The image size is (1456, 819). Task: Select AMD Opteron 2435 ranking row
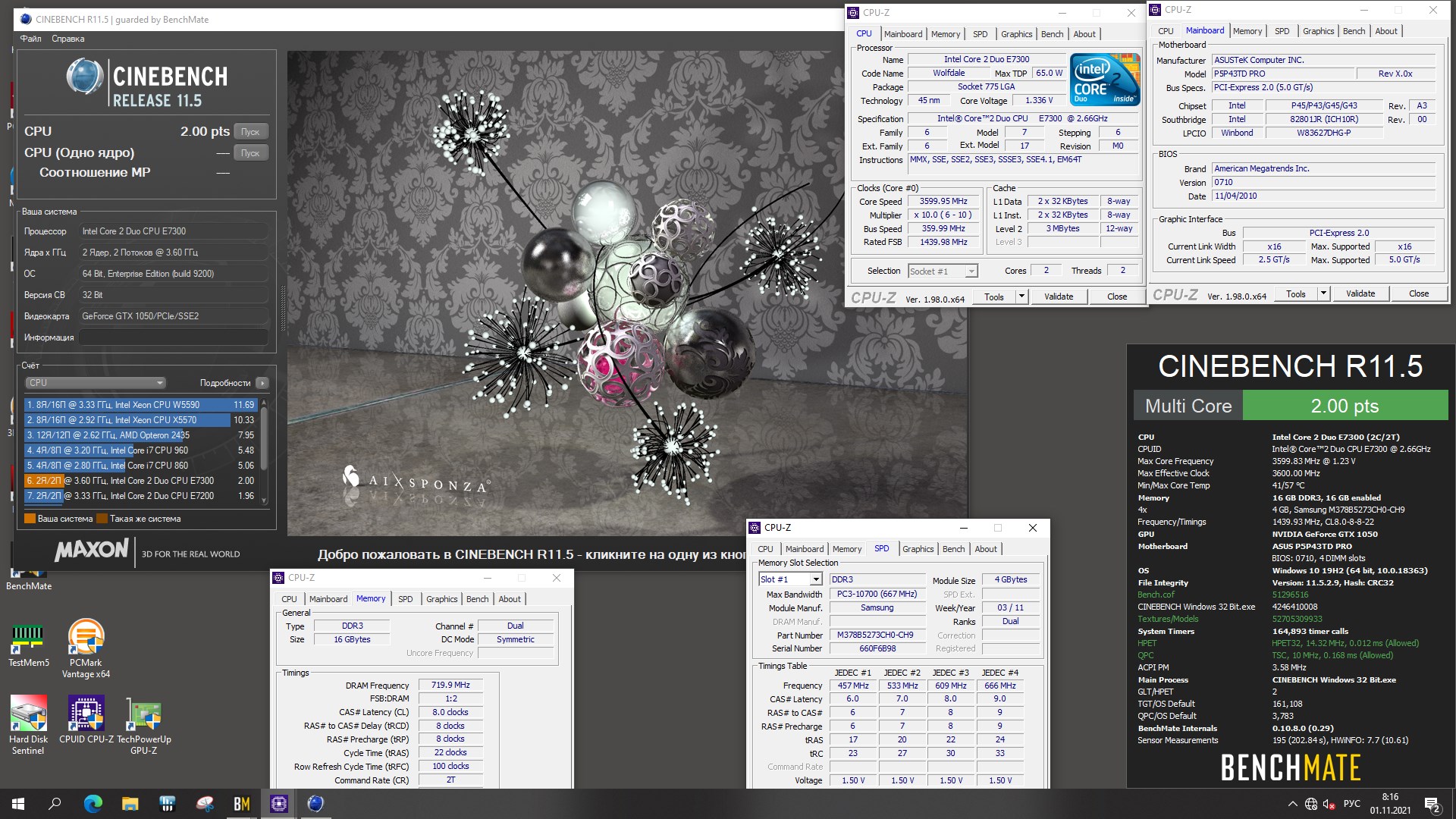pyautogui.click(x=141, y=435)
